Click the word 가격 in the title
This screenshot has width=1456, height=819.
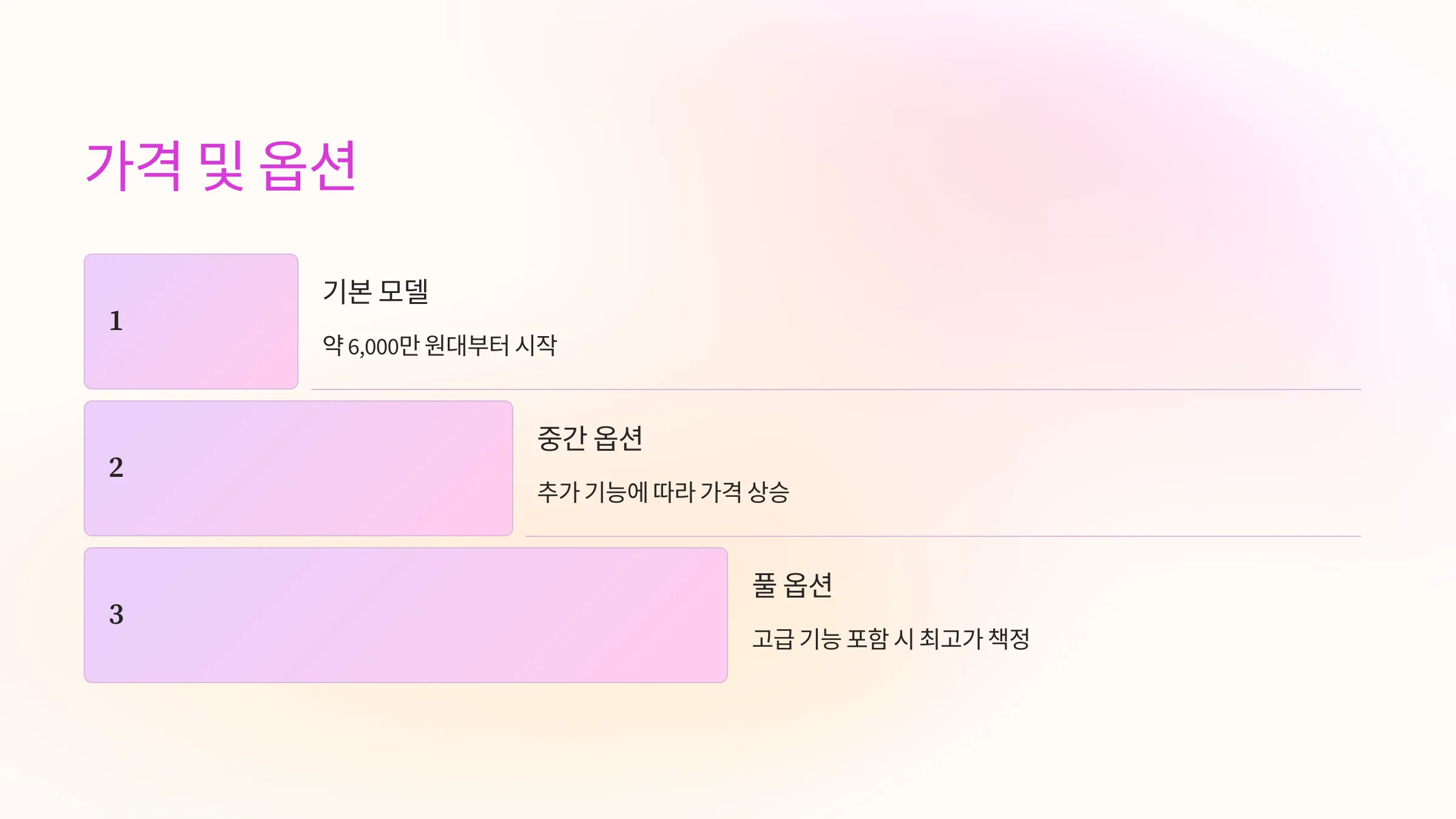(x=133, y=166)
